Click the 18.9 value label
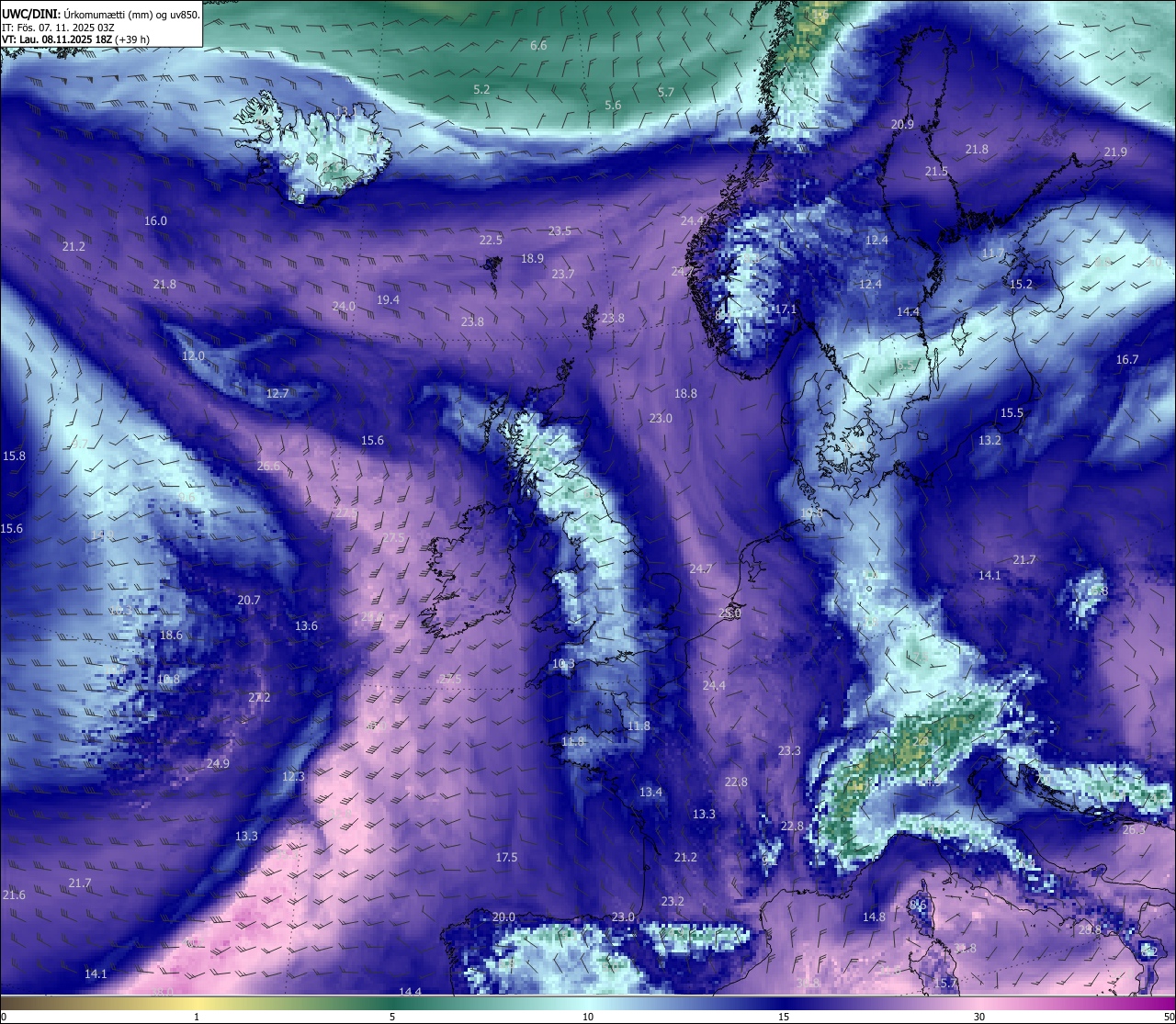Viewport: 1176px width, 1024px height. (x=532, y=259)
